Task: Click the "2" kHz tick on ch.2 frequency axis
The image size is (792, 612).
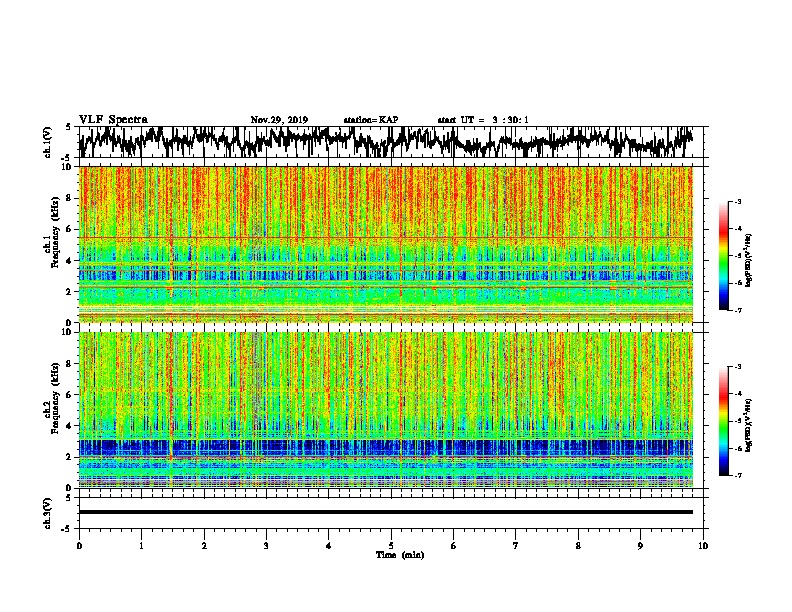Action: pyautogui.click(x=69, y=457)
